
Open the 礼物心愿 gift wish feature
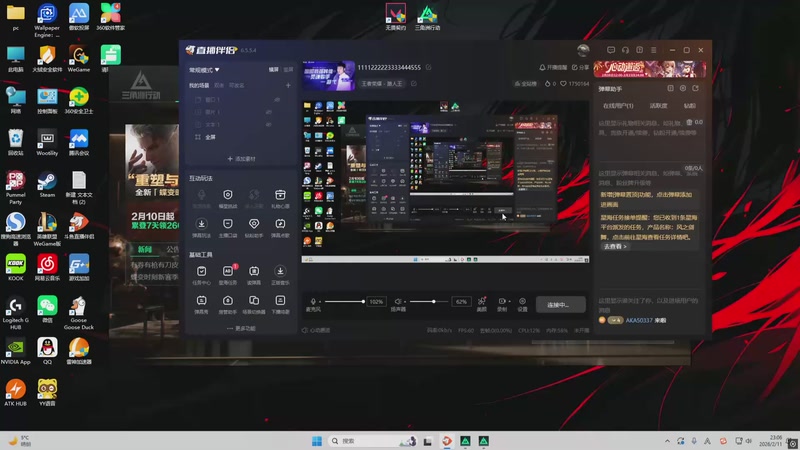tap(280, 198)
